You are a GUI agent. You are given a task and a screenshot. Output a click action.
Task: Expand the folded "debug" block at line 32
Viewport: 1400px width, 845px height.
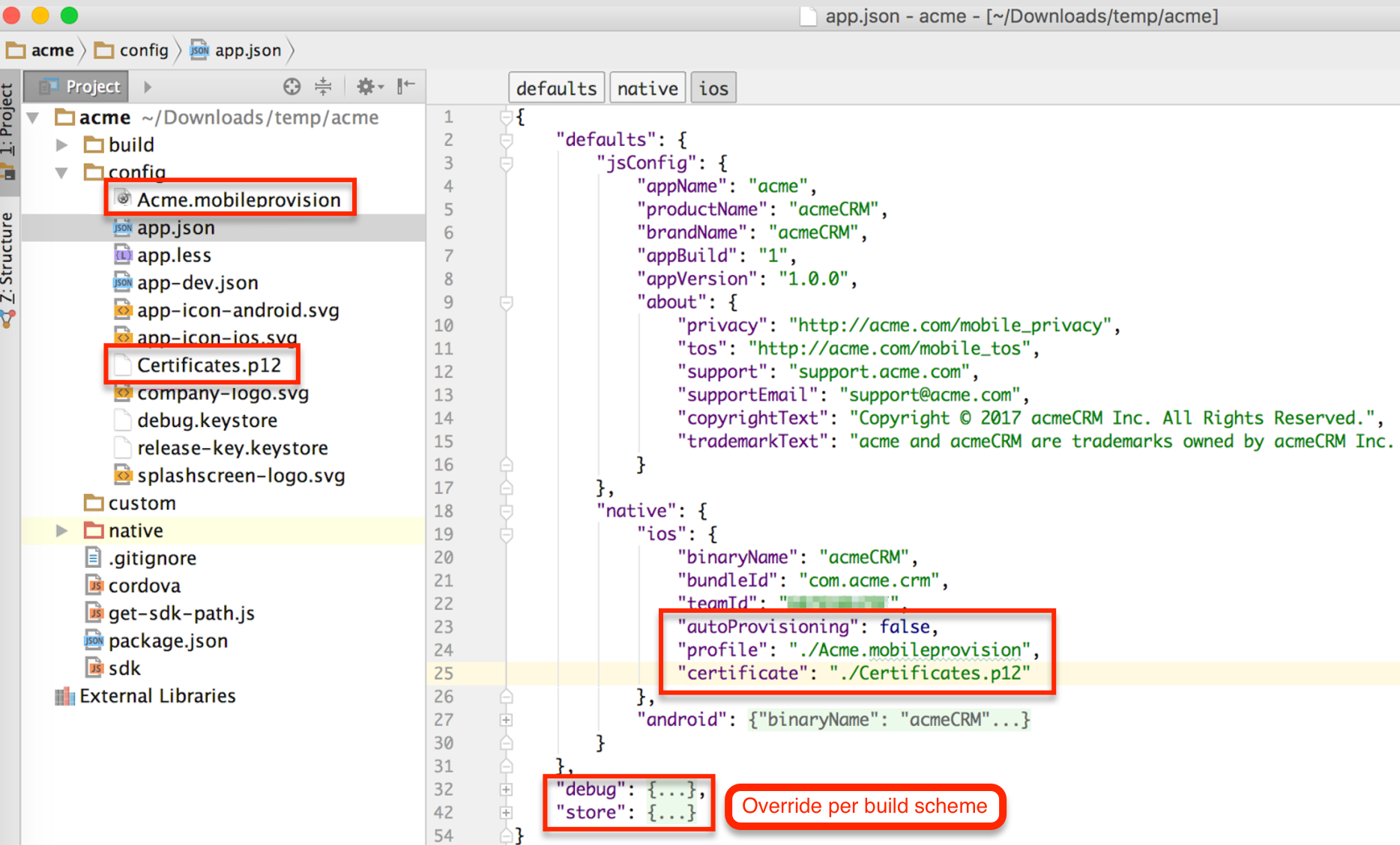coord(507,790)
